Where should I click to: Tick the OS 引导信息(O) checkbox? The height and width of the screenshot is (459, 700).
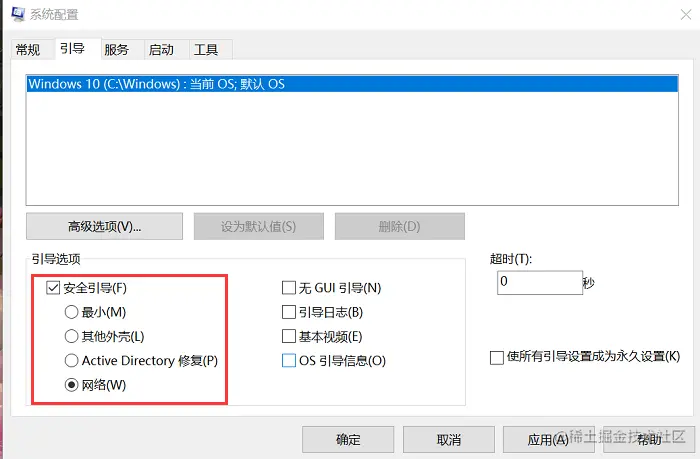tap(289, 360)
